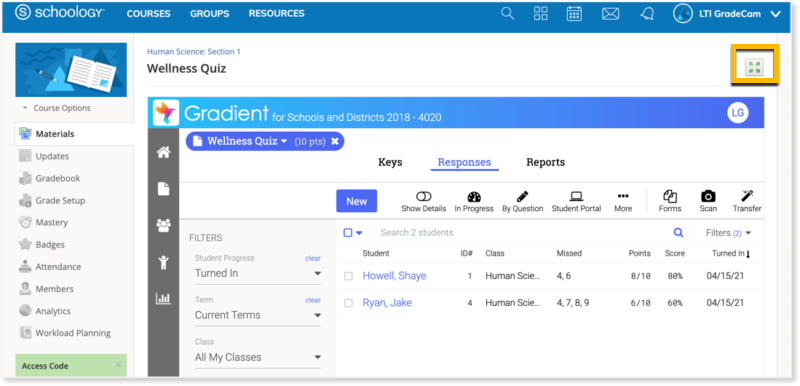Open the Term Current Terms dropdown
Image resolution: width=800 pixels, height=386 pixels.
(x=258, y=315)
